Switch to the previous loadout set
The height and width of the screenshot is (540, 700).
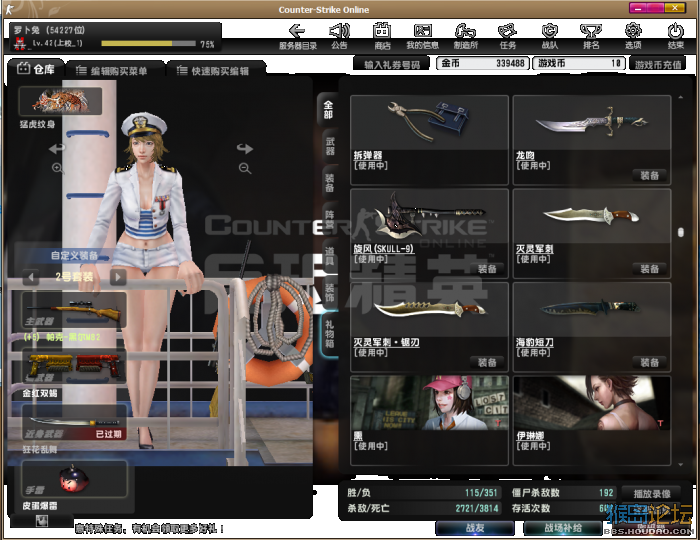[x=31, y=277]
